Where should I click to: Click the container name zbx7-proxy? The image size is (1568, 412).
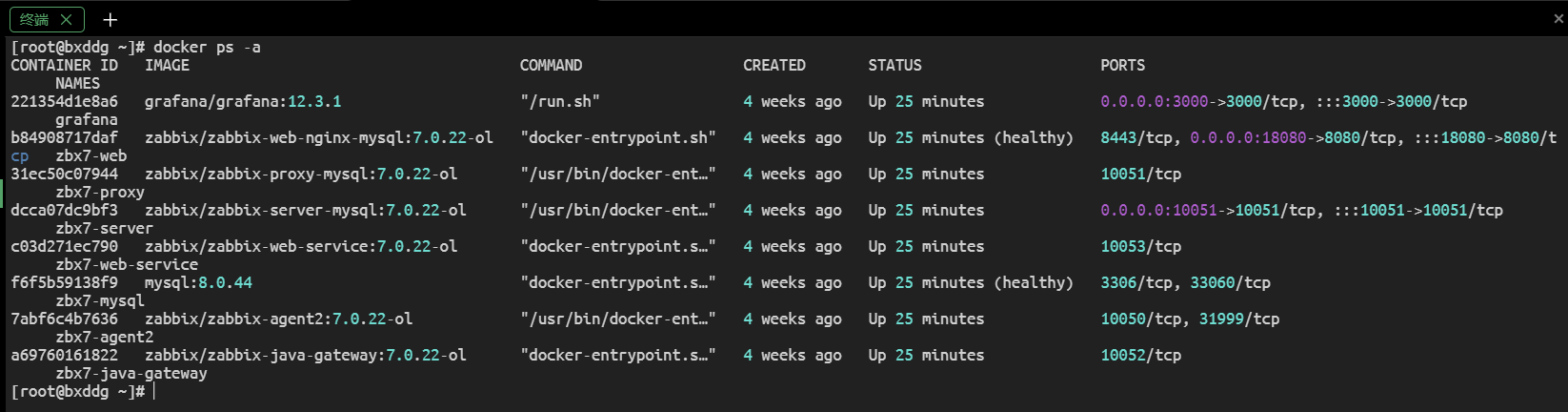(x=100, y=193)
